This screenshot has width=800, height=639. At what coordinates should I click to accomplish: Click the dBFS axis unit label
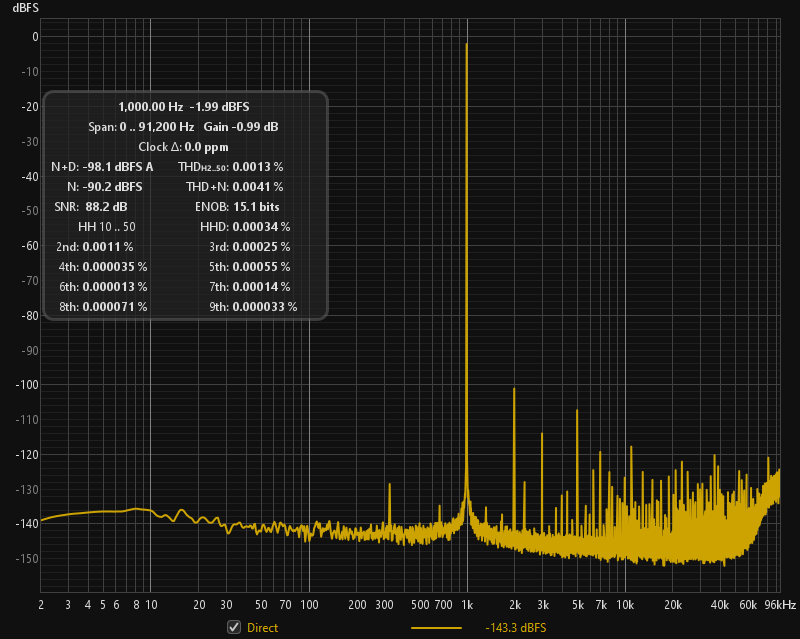point(25,8)
